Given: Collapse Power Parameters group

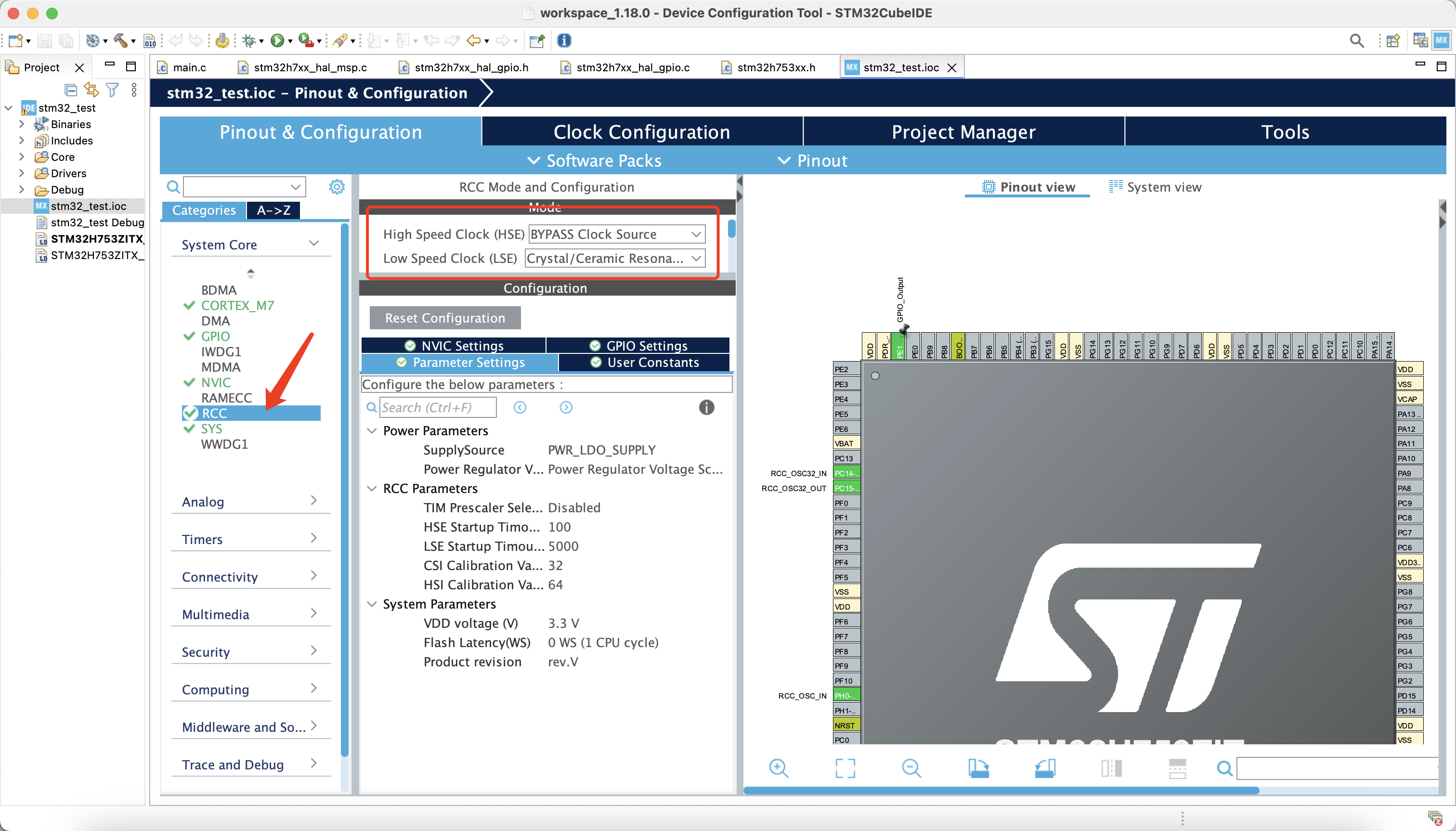Looking at the screenshot, I should (x=372, y=431).
